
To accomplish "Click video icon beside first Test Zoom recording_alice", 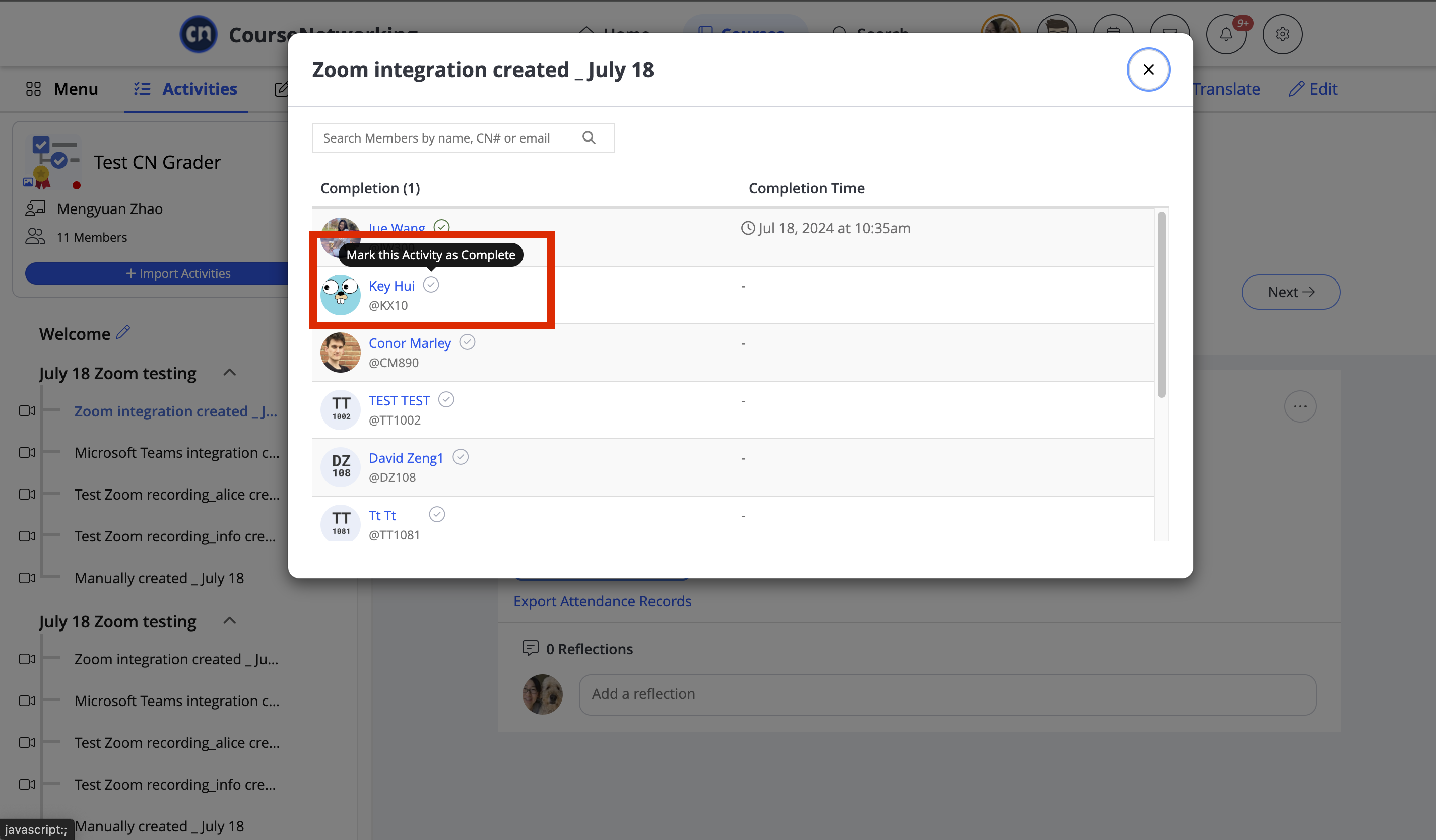I will (x=27, y=495).
